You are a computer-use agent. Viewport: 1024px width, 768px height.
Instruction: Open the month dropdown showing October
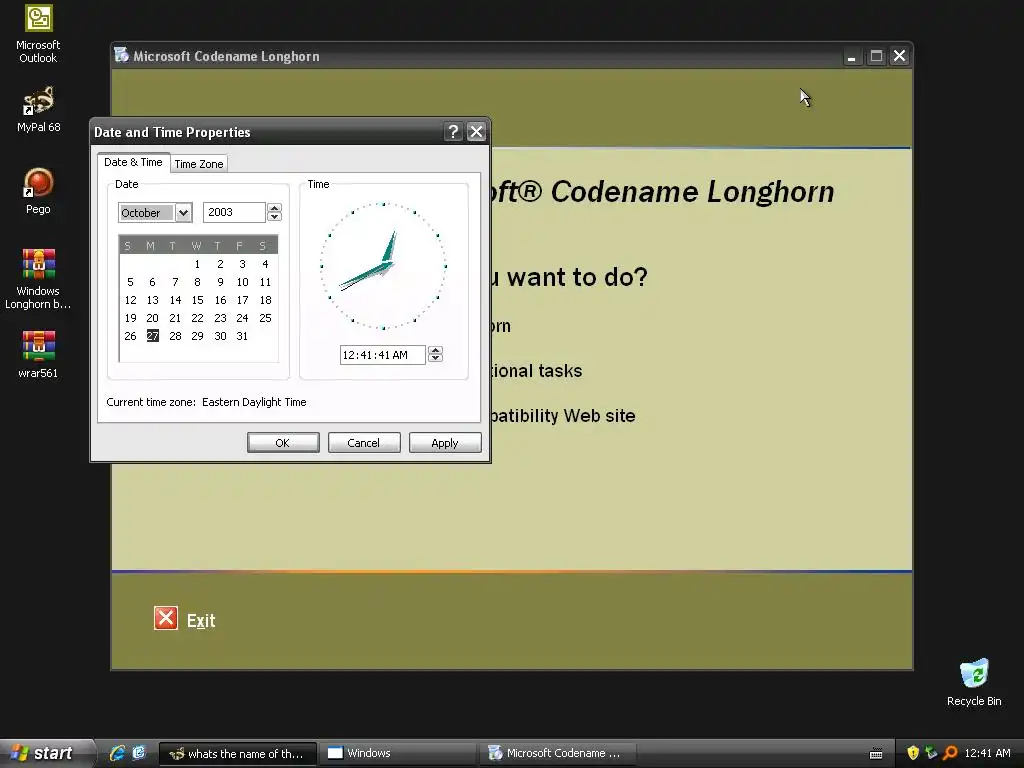coord(184,213)
